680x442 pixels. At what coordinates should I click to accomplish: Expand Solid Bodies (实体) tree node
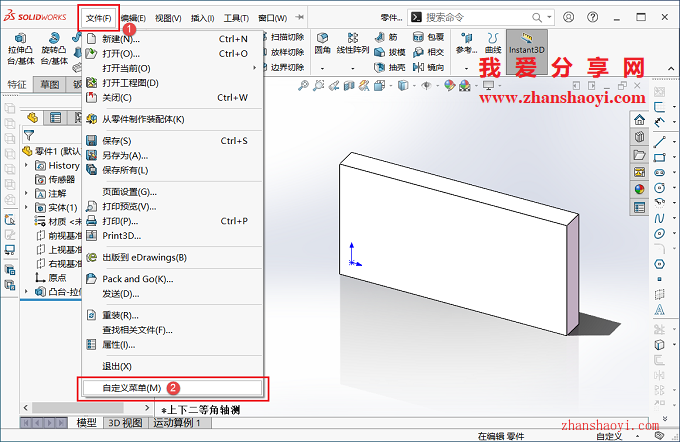coord(26,207)
